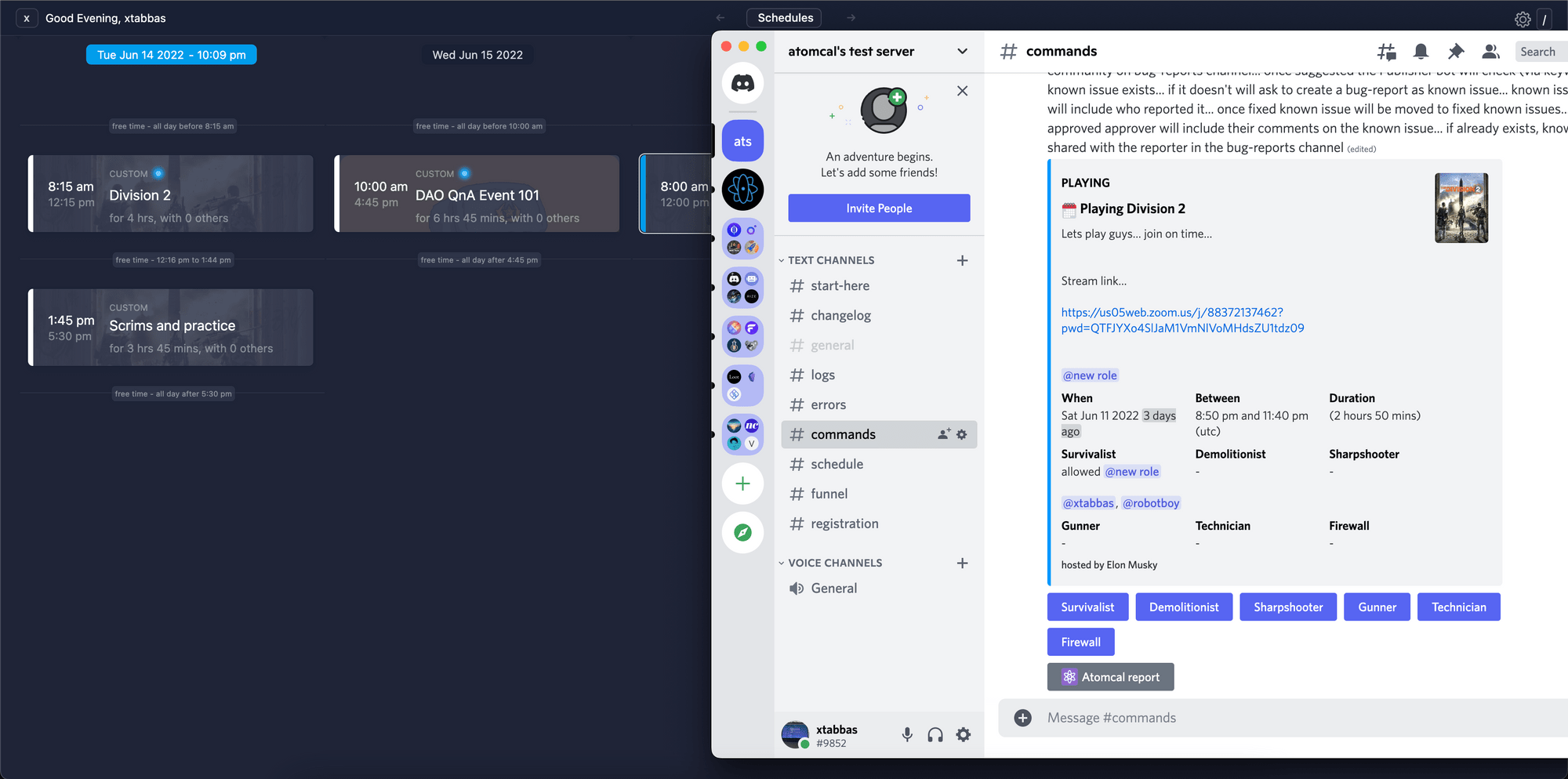Screen dimensions: 1568x779
Task: Open funnel channel
Action: tap(879, 495)
